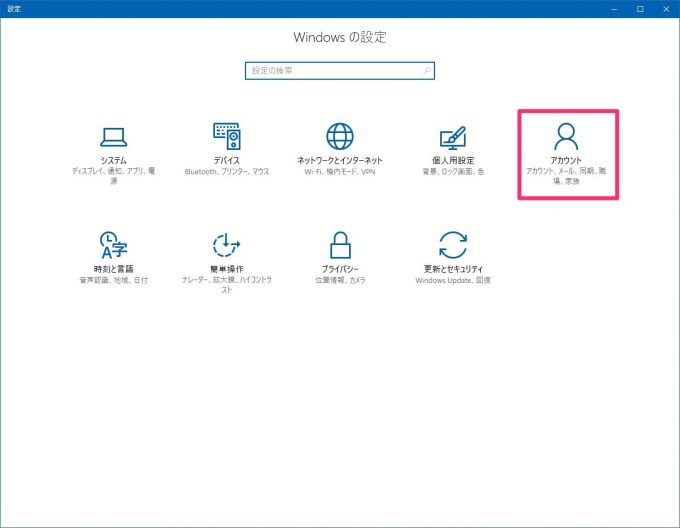Click the Bluetooth、プリンター、マウス description
680x528 pixels.
coord(227,172)
